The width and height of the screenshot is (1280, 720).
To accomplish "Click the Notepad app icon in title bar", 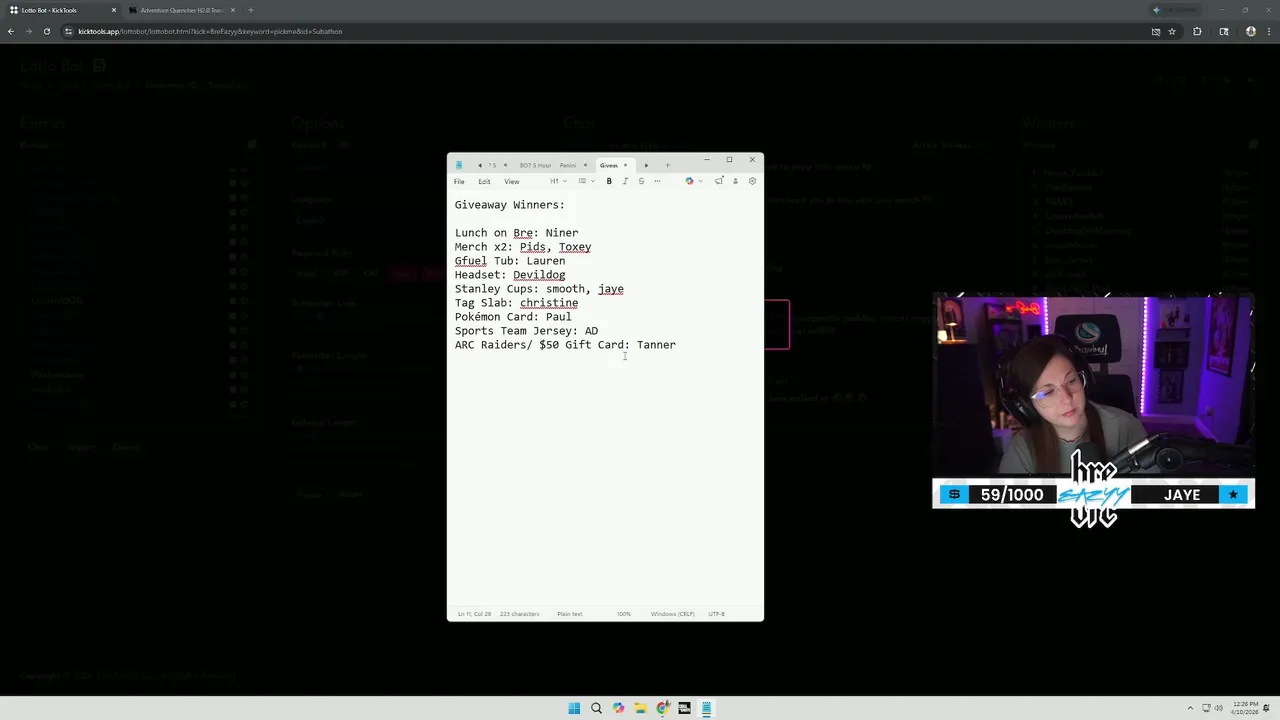I will point(459,165).
